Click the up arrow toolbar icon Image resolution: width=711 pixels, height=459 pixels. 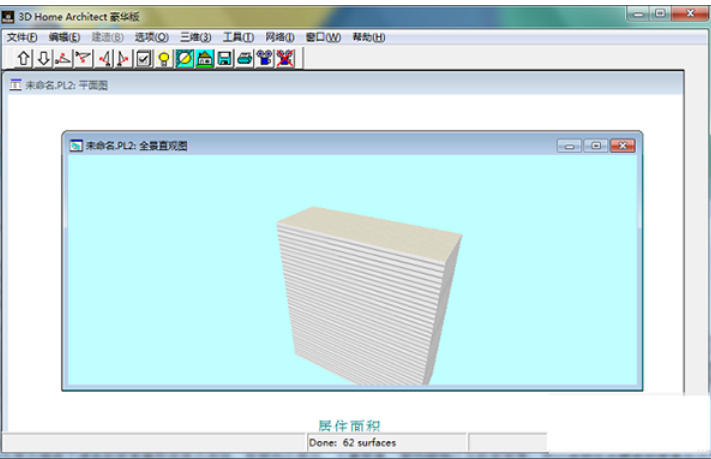(x=24, y=58)
